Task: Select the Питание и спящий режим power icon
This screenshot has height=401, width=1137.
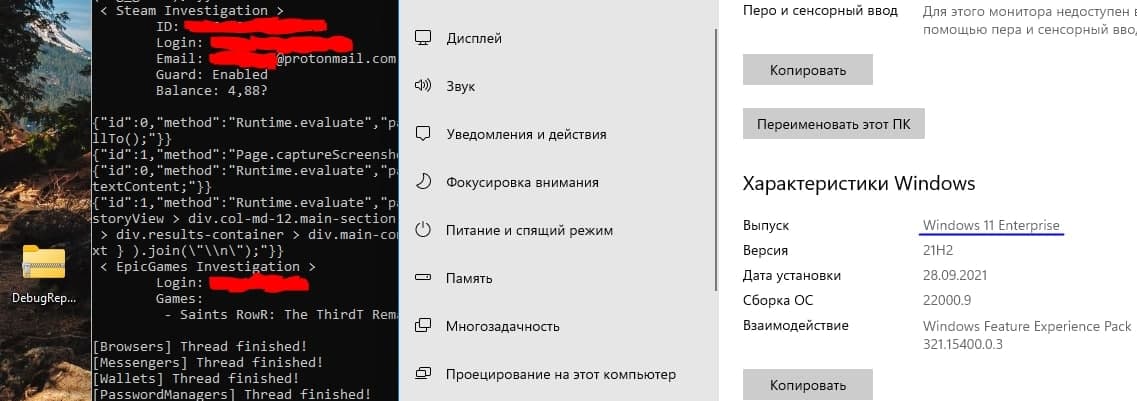Action: click(423, 230)
